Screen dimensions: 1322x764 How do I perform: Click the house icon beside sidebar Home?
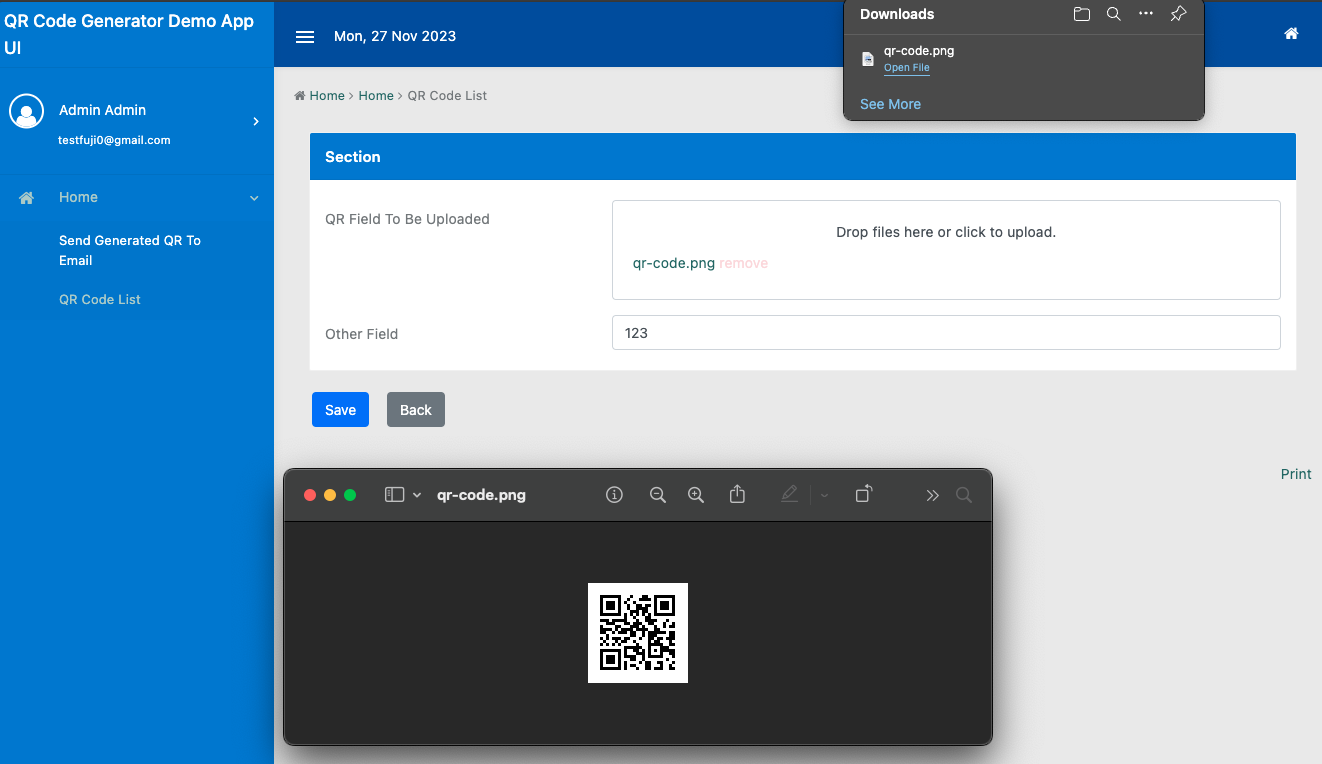(27, 198)
